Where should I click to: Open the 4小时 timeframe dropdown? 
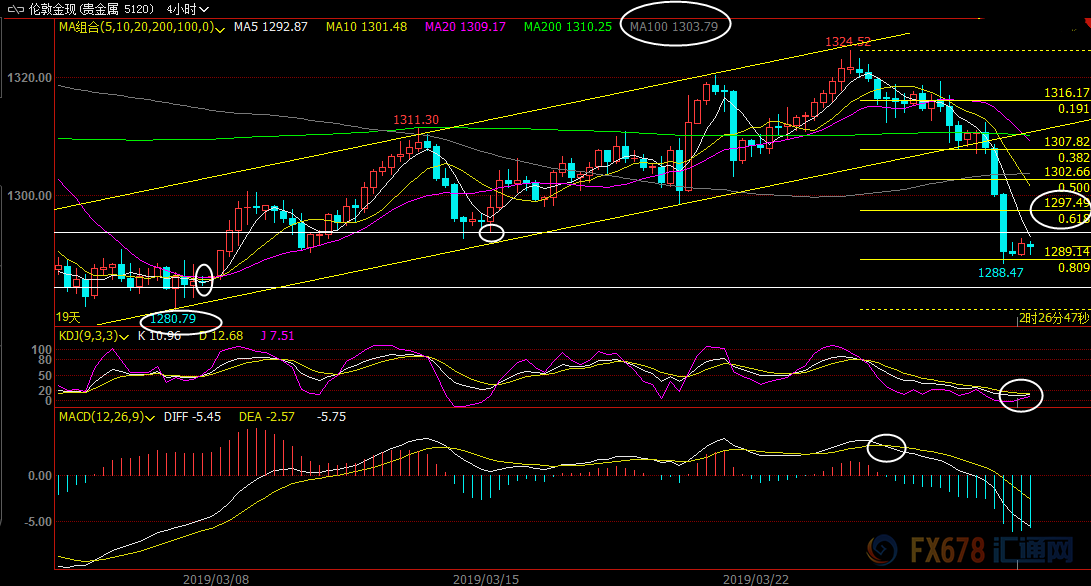tap(188, 10)
